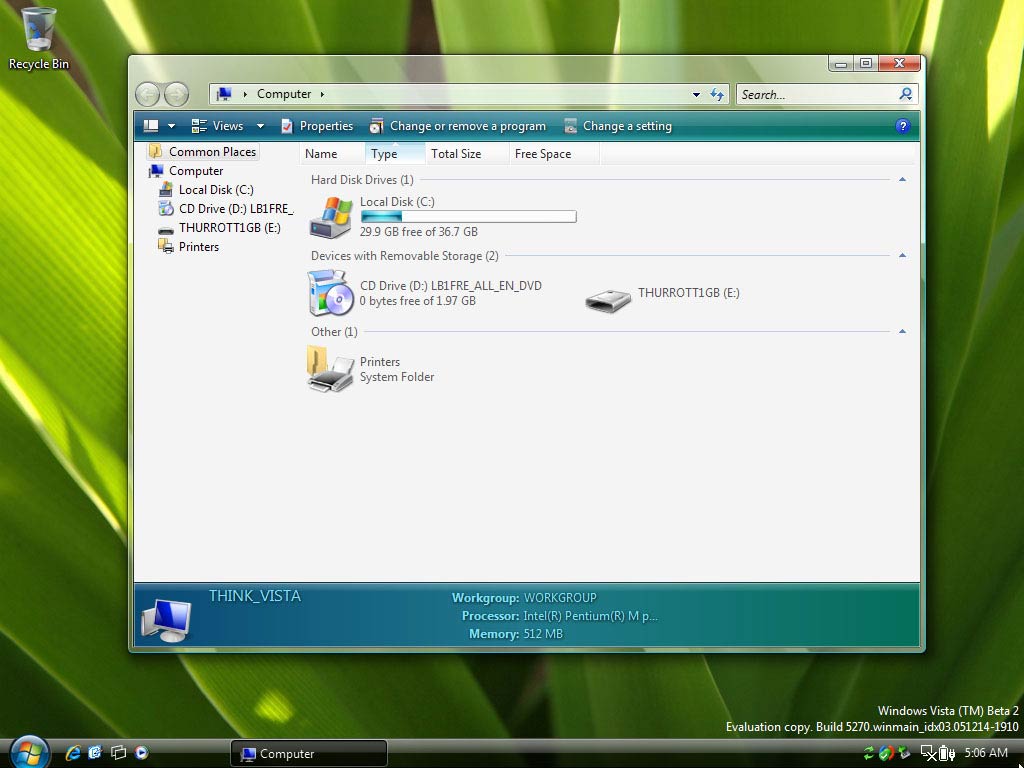Viewport: 1024px width, 768px height.
Task: Open the Windows Start orb
Action: pos(29,752)
